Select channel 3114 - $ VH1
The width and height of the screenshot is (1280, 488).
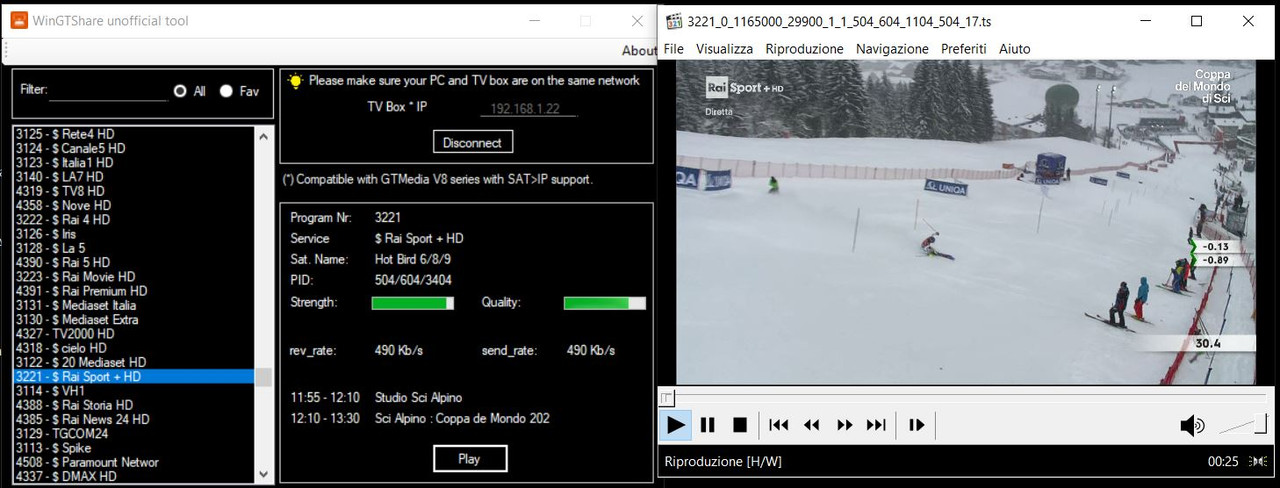coord(134,391)
